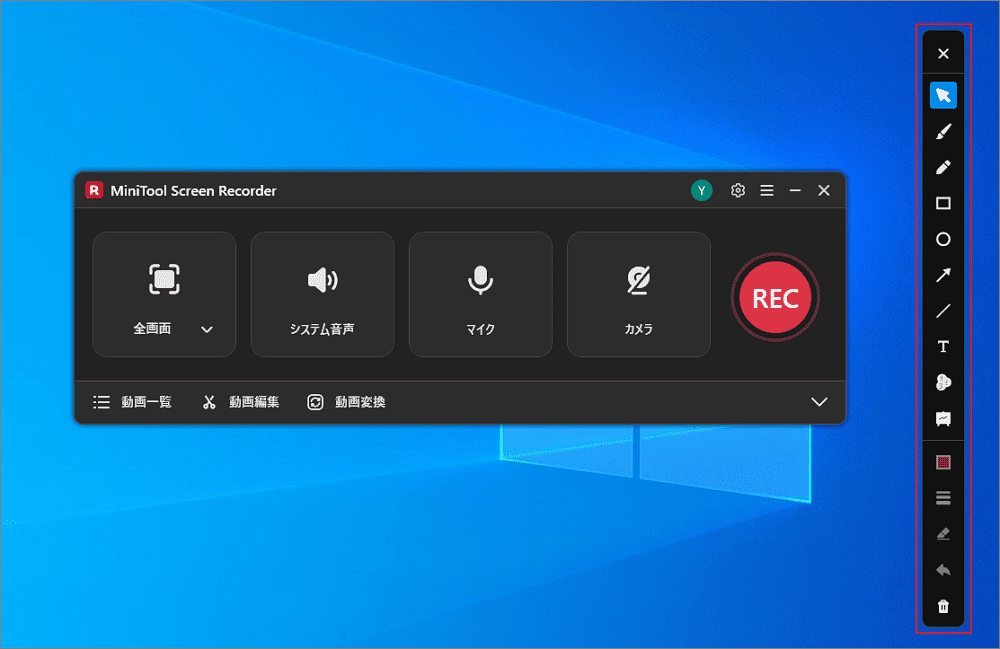Close the annotation toolbar
Screen dimensions: 1000x649
point(943,54)
